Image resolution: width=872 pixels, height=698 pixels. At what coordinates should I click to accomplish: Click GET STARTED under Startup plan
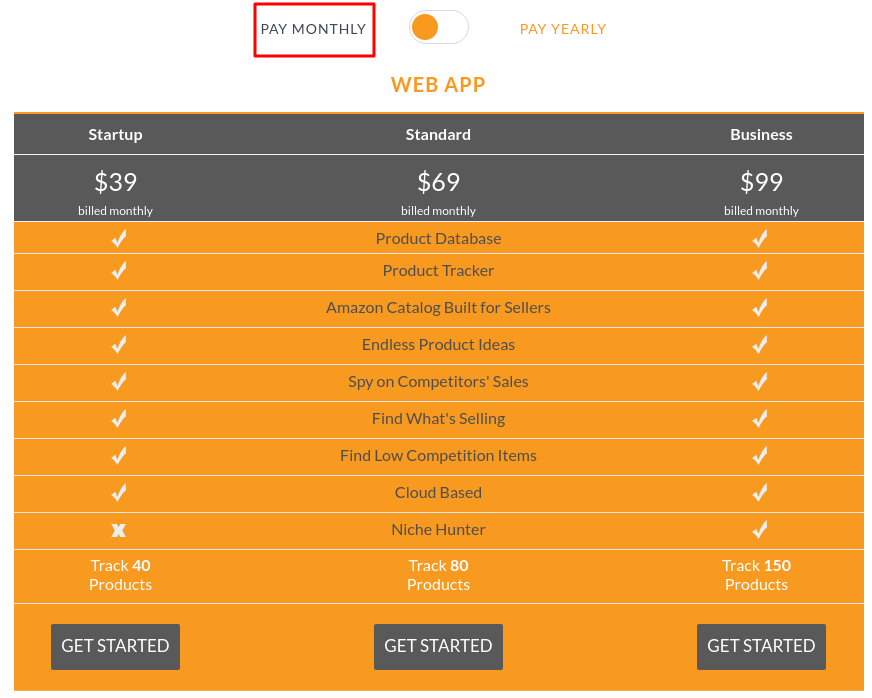point(115,646)
